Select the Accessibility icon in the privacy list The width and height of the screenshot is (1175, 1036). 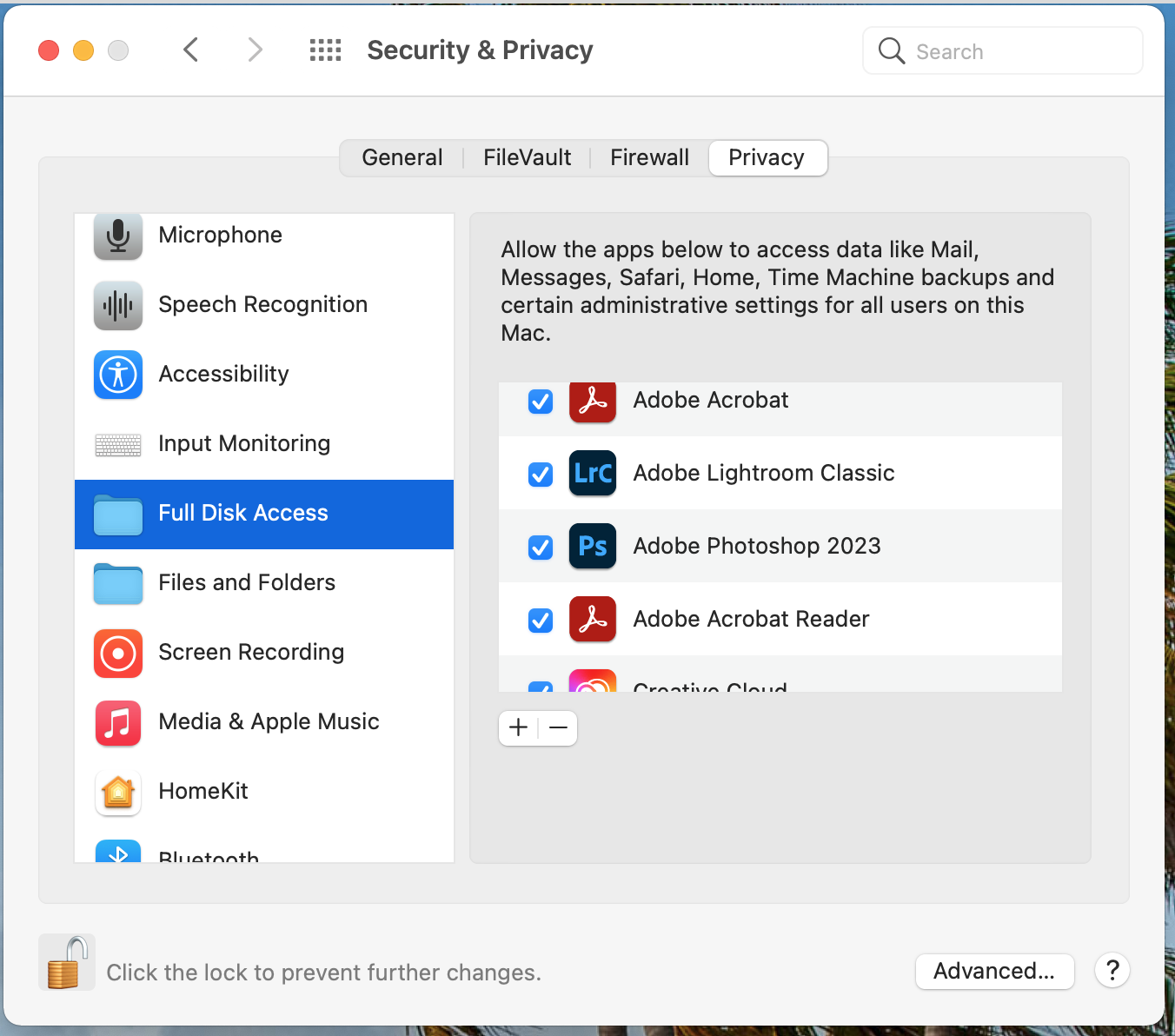118,375
